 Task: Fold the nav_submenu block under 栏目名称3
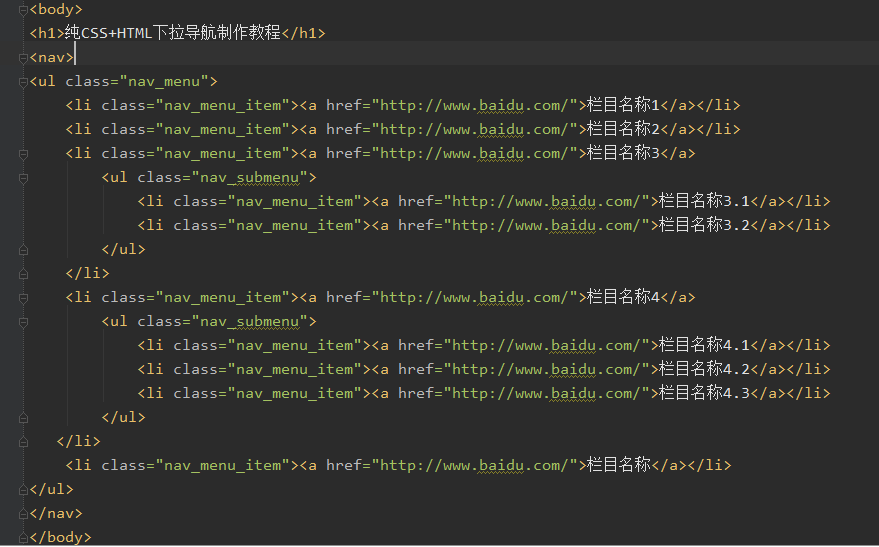tap(24, 178)
